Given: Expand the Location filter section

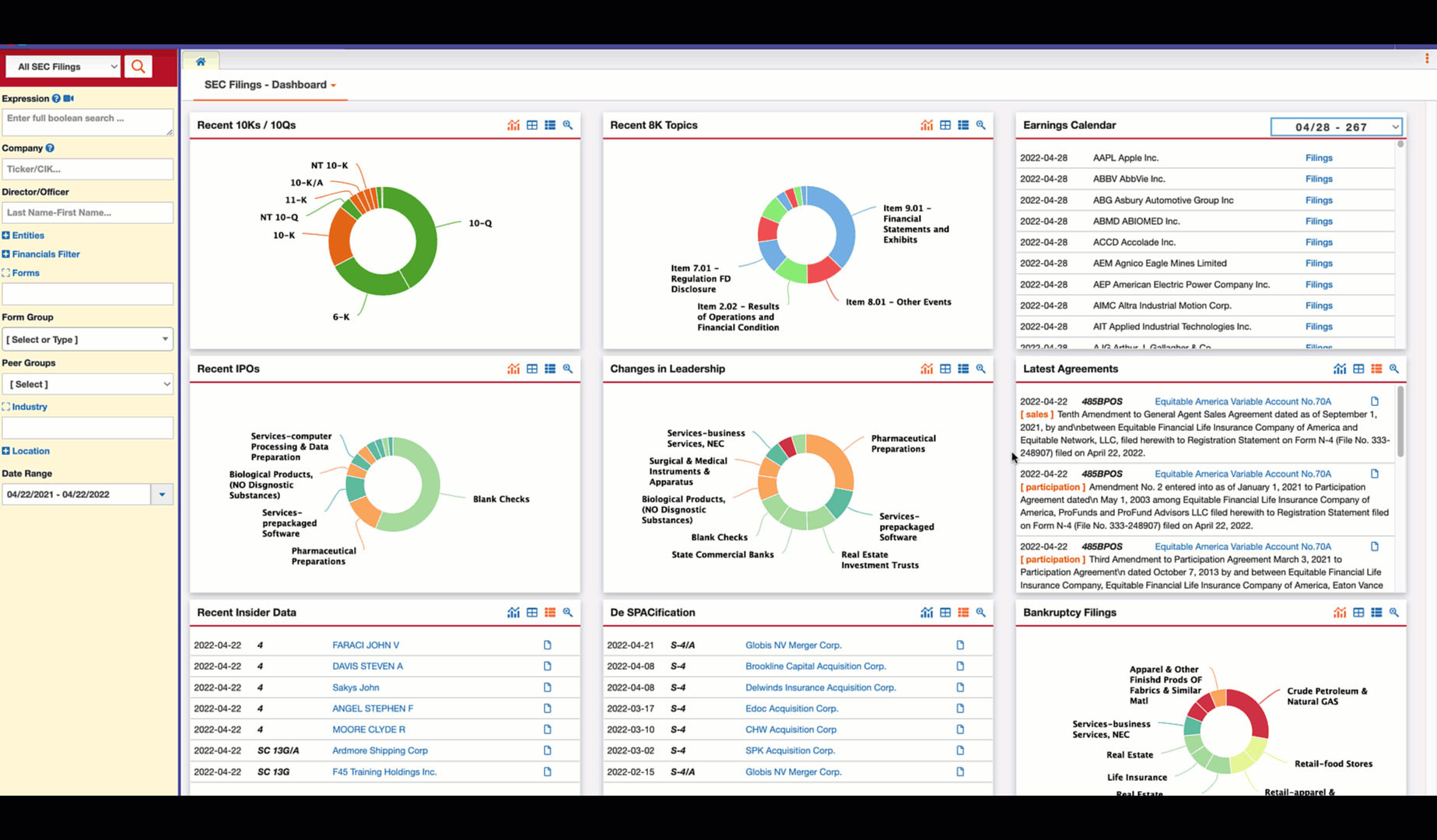Looking at the screenshot, I should pos(26,450).
